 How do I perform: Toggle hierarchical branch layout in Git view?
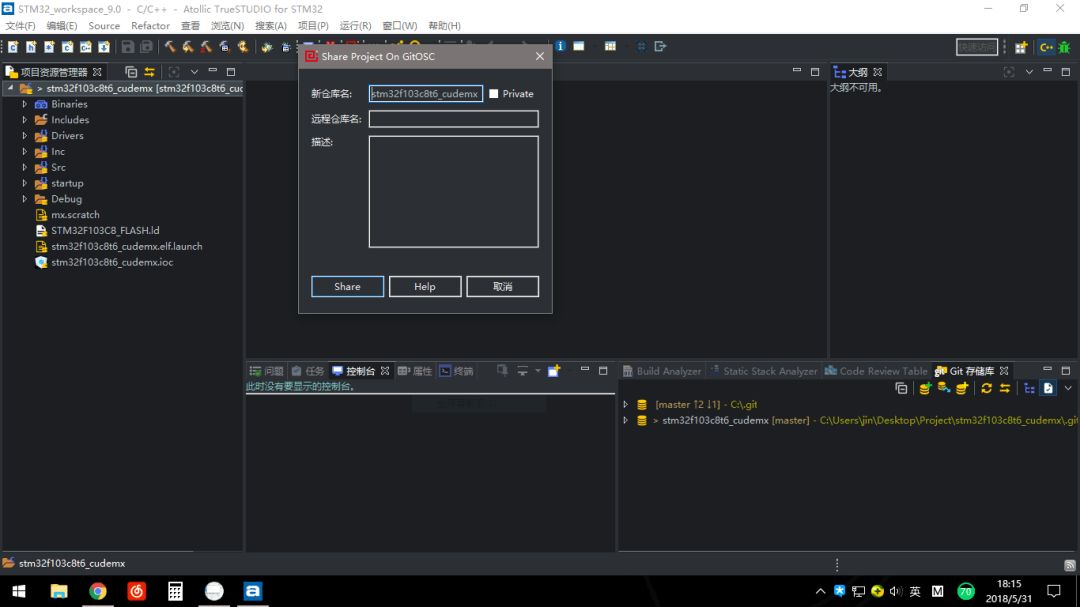[x=1029, y=389]
